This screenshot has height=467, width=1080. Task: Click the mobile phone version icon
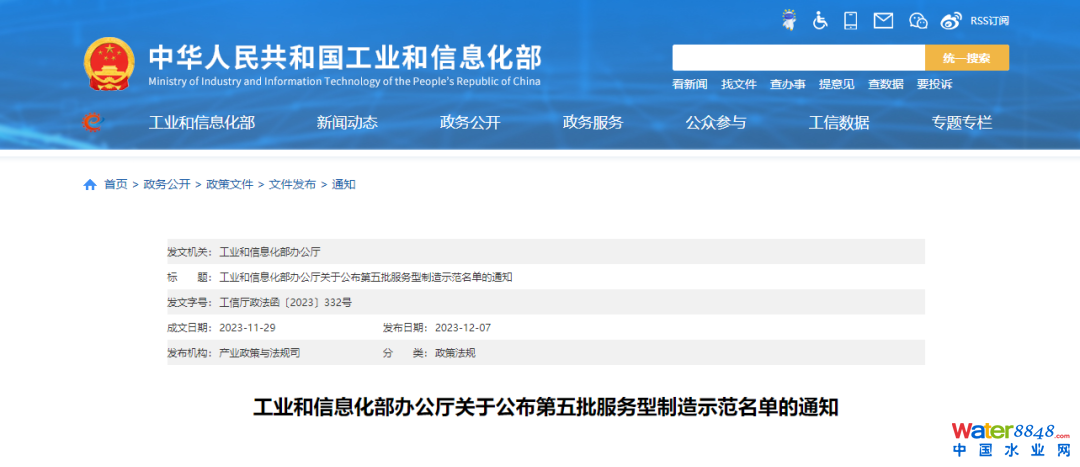coord(851,20)
